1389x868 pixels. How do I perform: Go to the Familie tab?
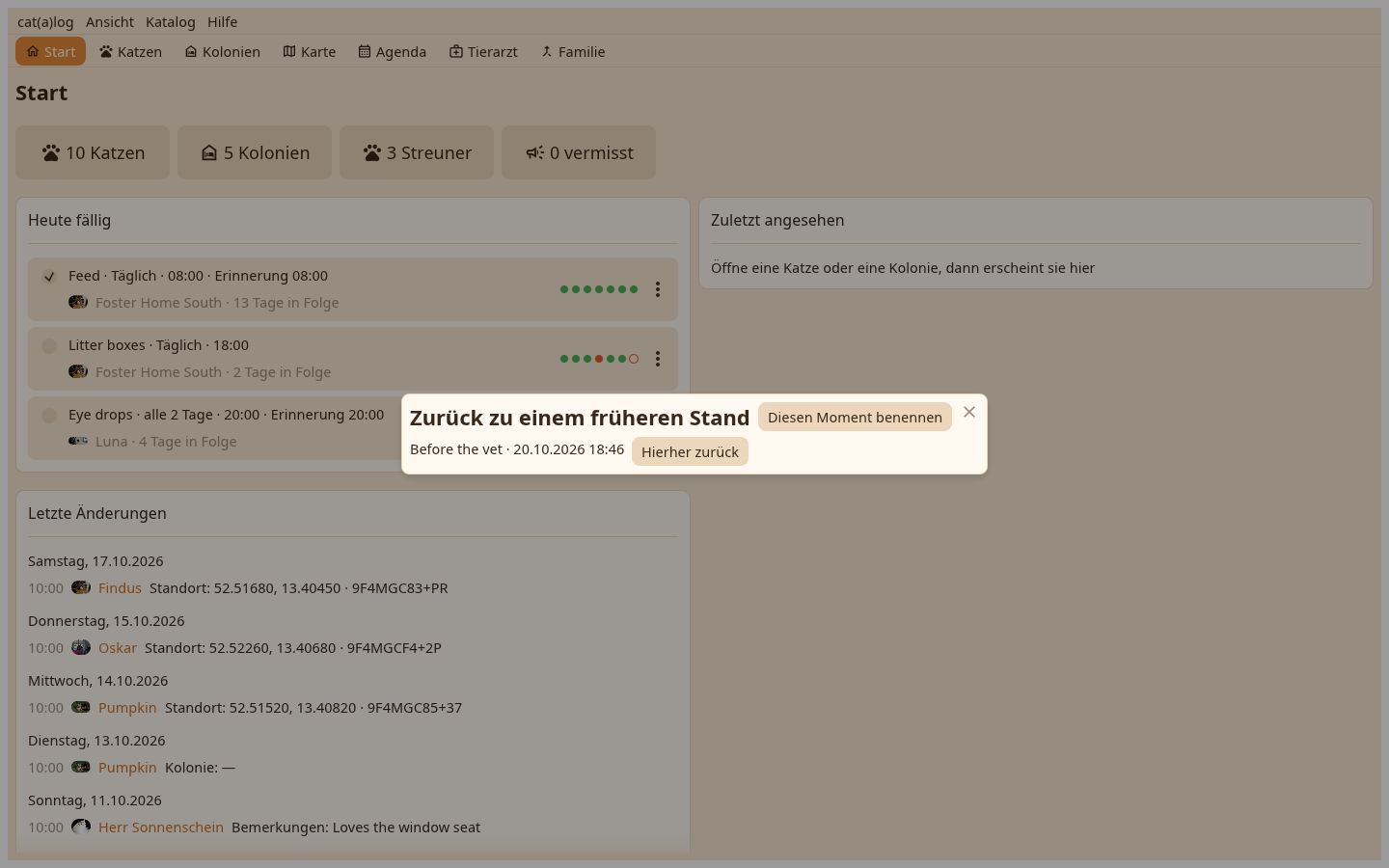[573, 51]
